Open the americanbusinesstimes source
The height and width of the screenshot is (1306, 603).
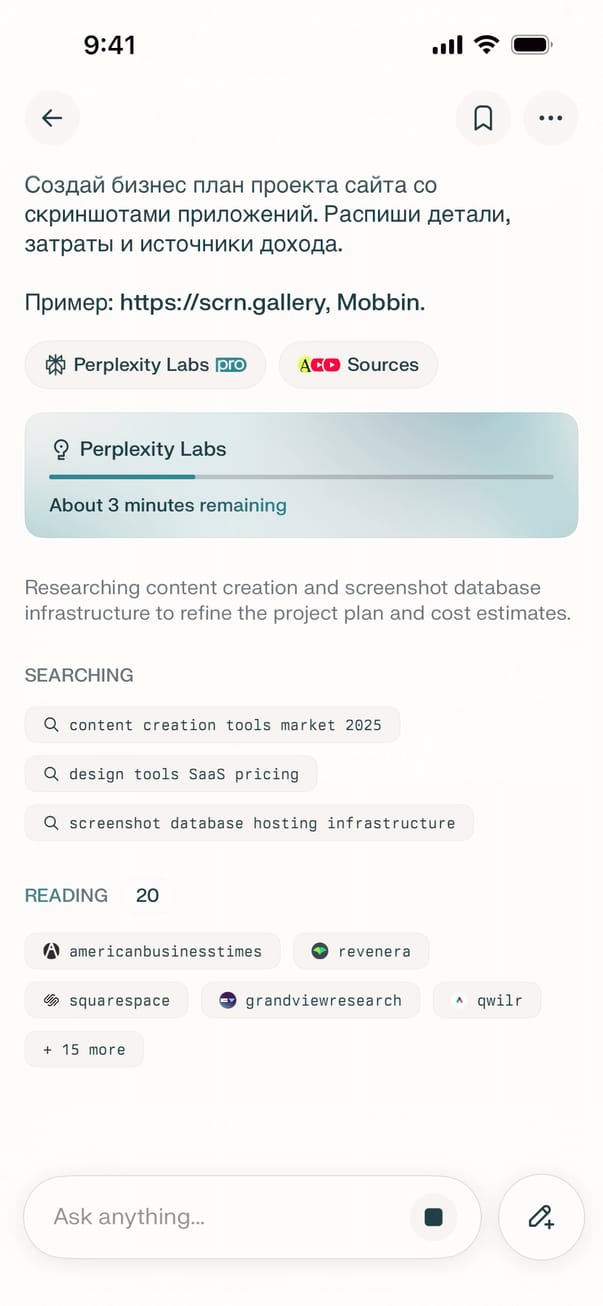tap(152, 951)
